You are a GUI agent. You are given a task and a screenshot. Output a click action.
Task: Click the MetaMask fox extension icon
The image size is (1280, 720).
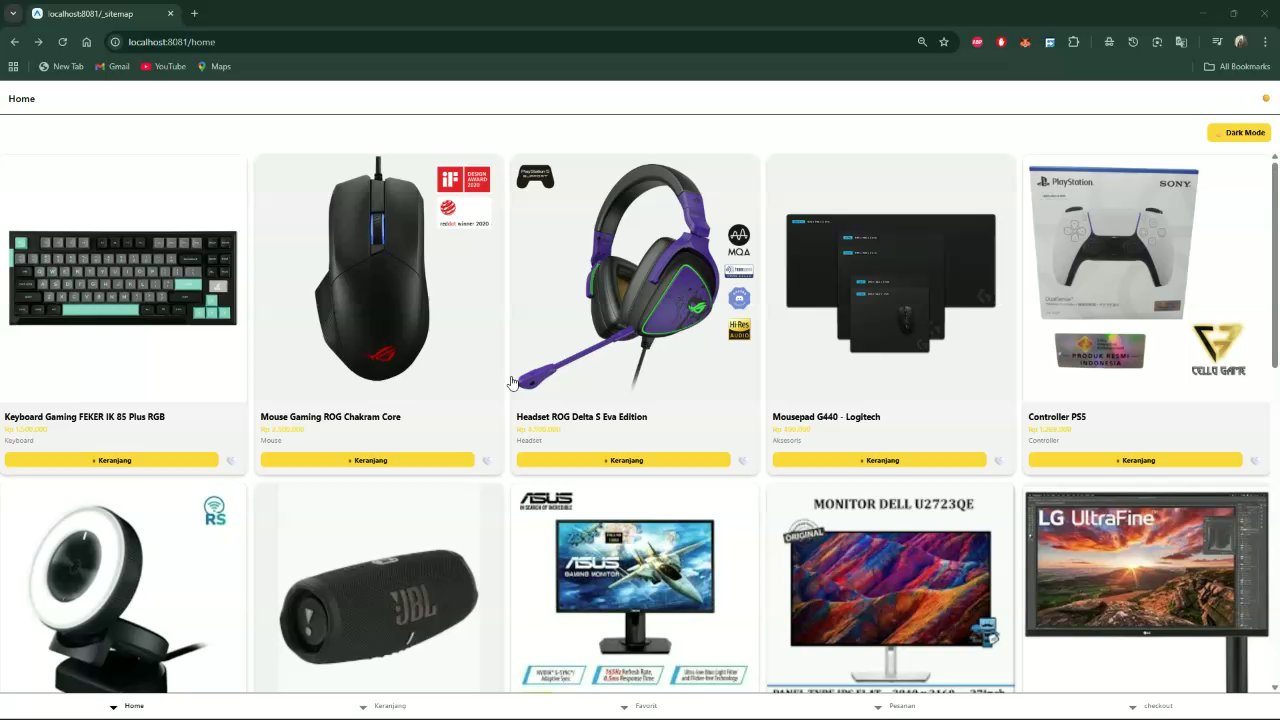(x=1025, y=42)
